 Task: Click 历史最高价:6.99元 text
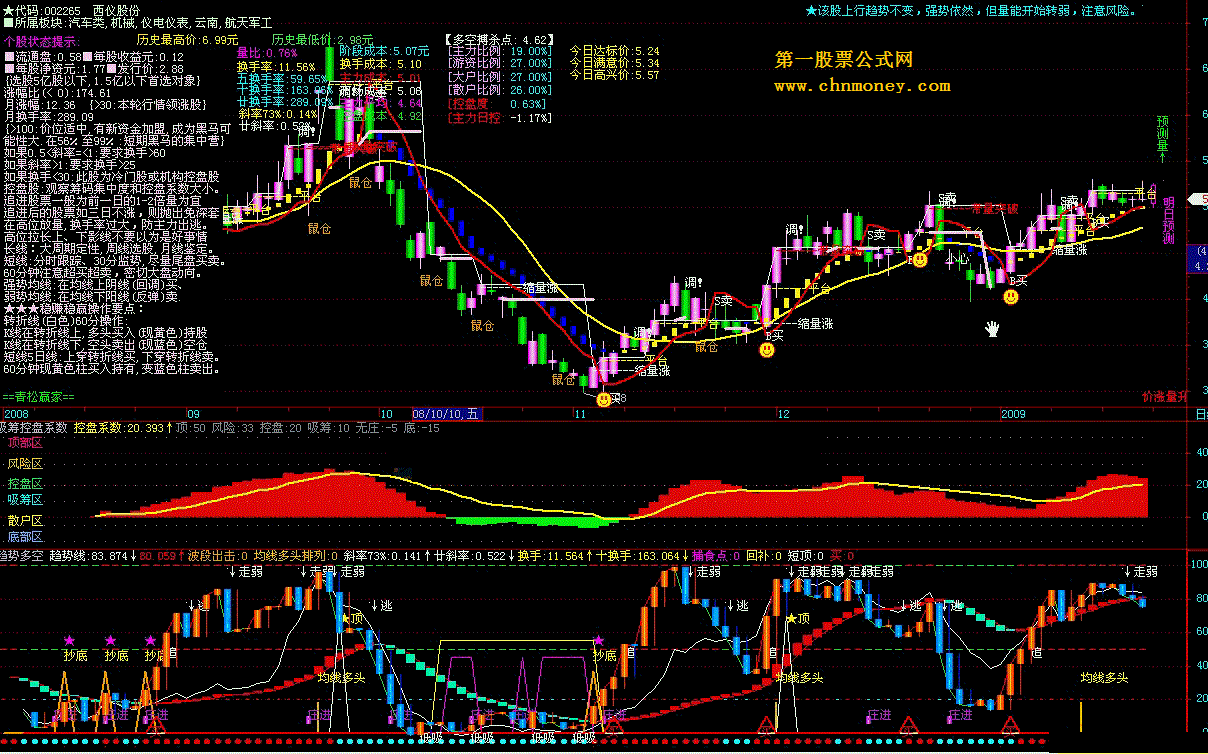tap(188, 39)
